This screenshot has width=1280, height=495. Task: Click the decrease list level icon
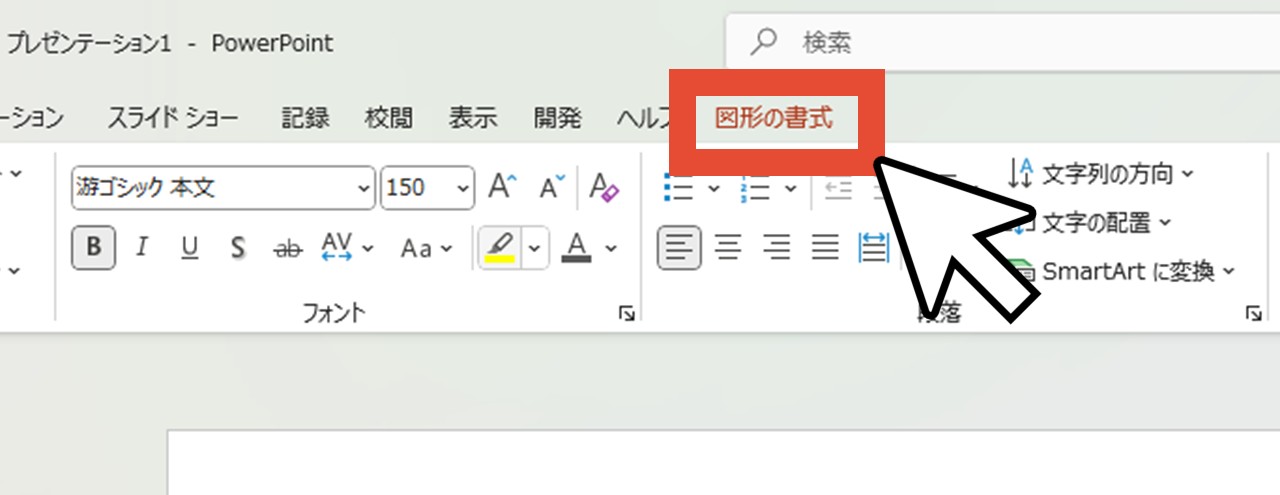pyautogui.click(x=838, y=187)
